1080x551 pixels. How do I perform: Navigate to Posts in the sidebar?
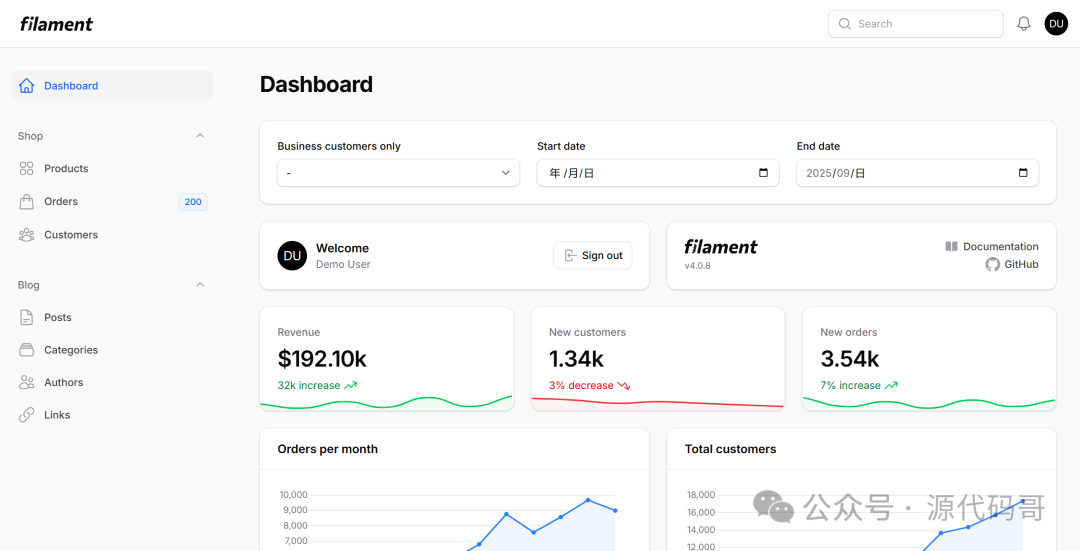coord(58,318)
